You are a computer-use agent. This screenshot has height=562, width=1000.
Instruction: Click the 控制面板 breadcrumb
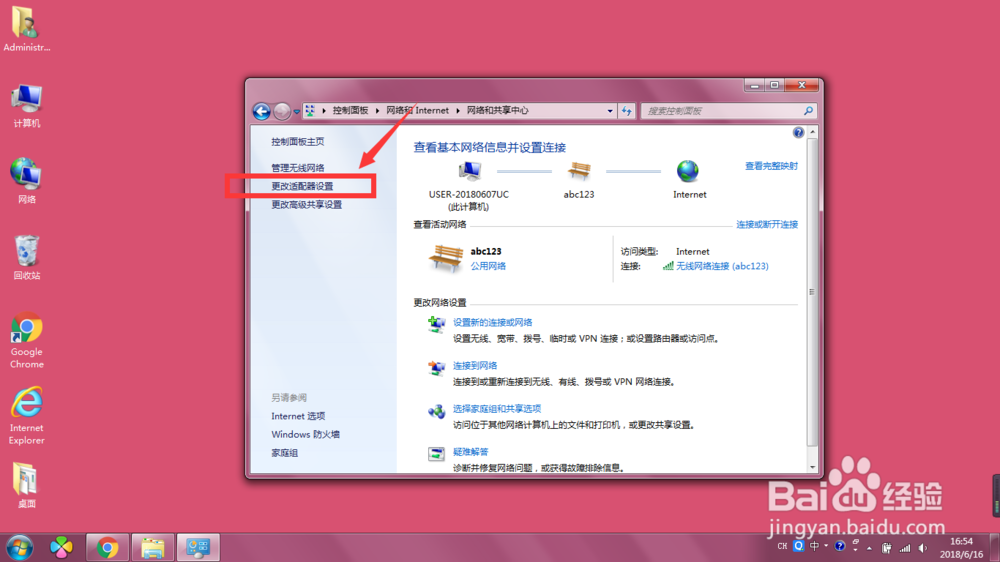point(350,110)
